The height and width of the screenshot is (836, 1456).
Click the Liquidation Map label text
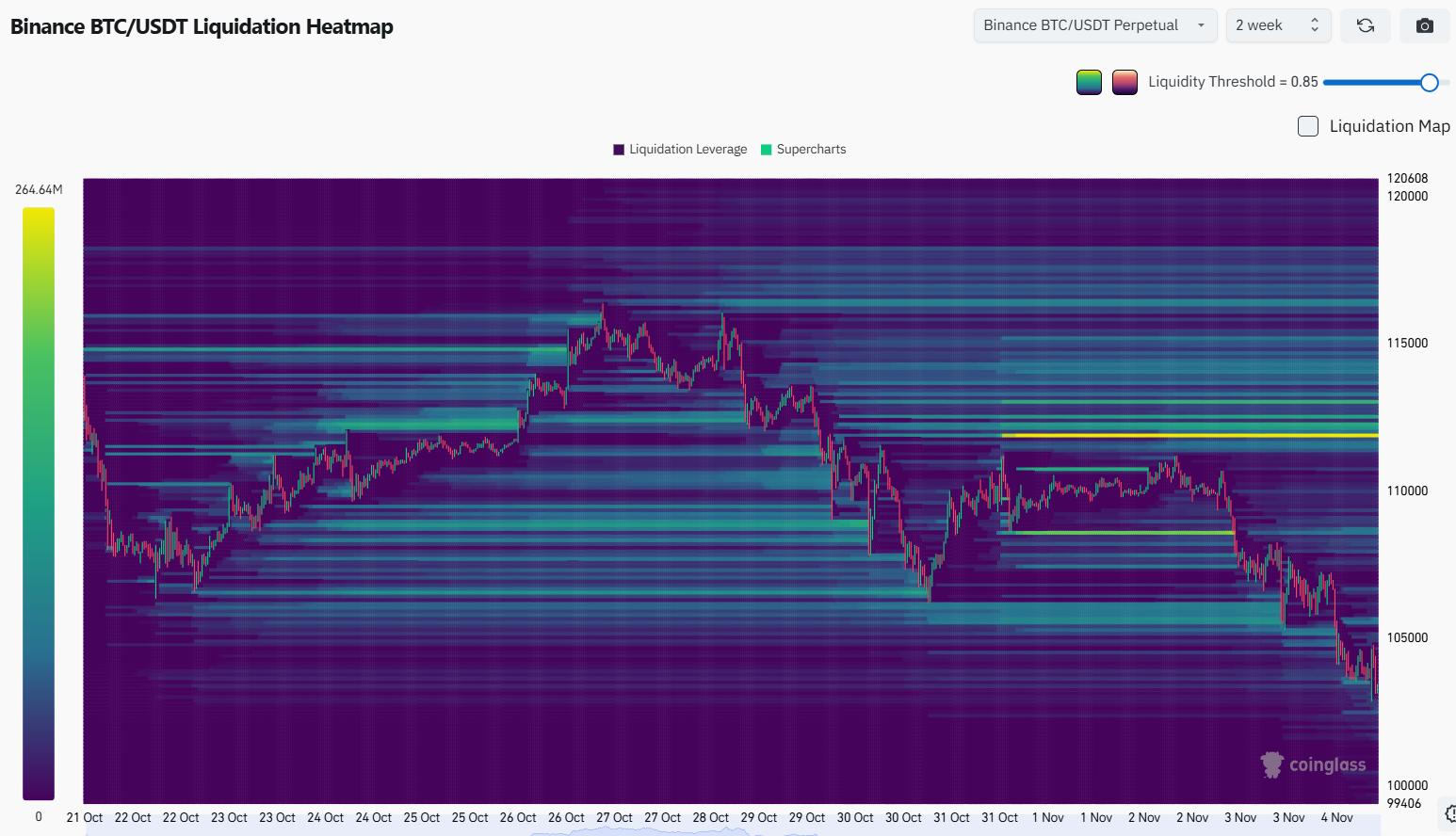(1389, 126)
